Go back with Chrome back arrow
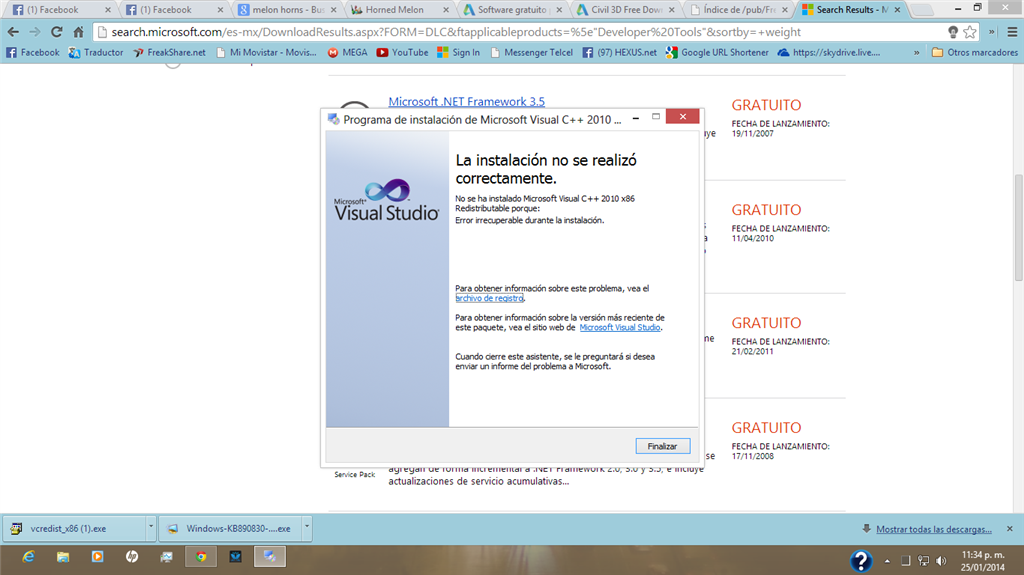The height and width of the screenshot is (575, 1024). [13, 32]
